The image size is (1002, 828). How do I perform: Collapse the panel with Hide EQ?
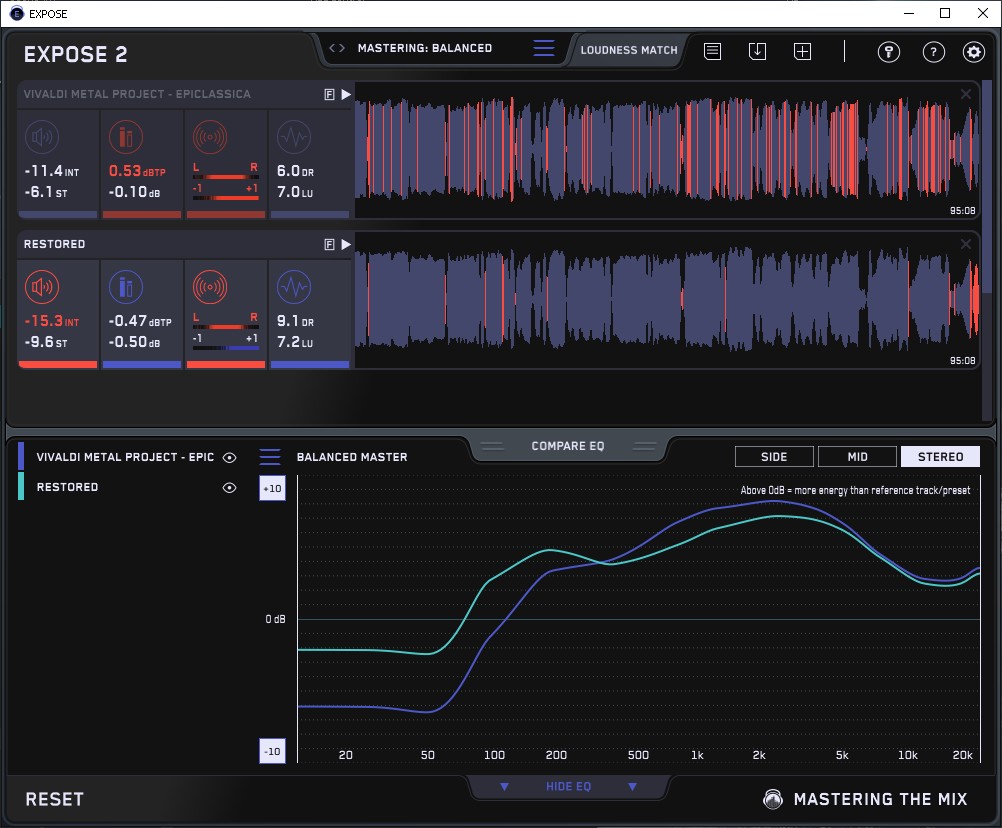pos(568,786)
